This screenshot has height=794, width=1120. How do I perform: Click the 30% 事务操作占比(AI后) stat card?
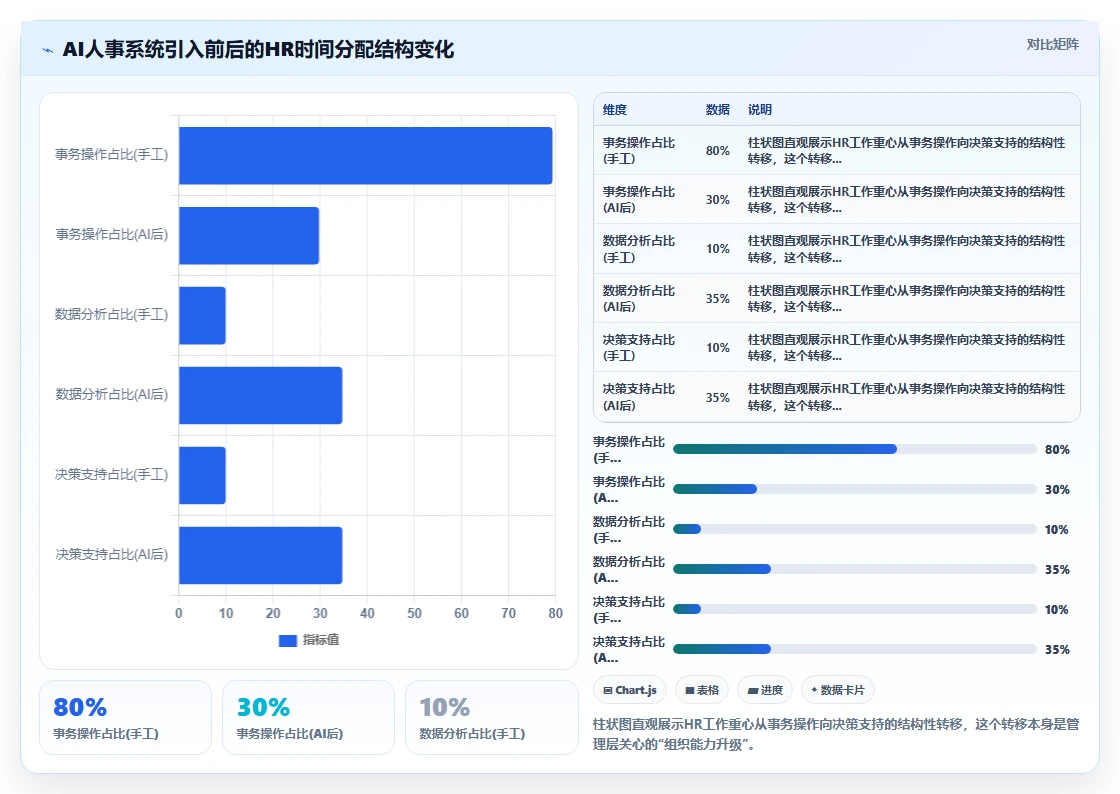tap(309, 718)
